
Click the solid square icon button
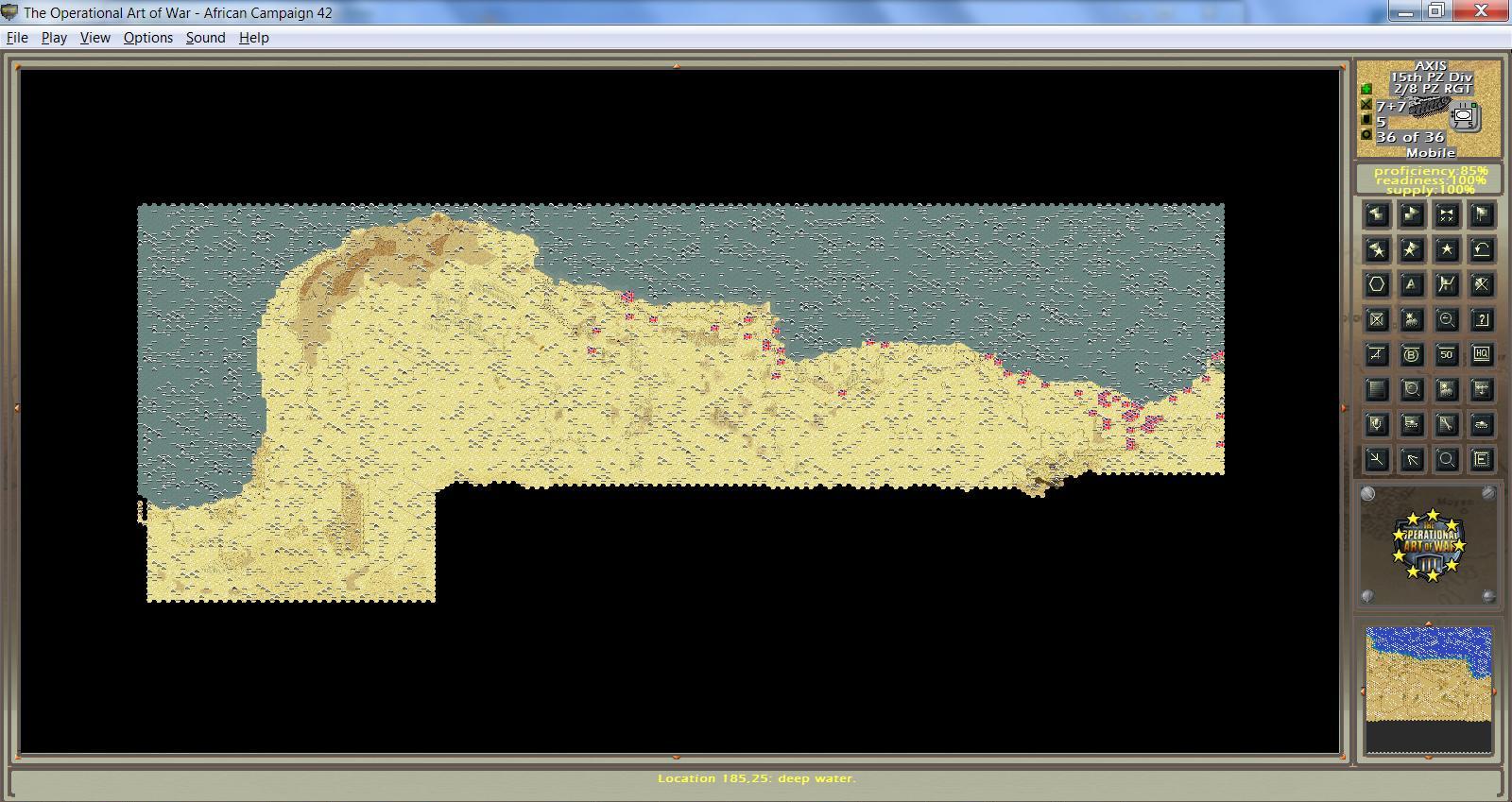click(x=1377, y=389)
